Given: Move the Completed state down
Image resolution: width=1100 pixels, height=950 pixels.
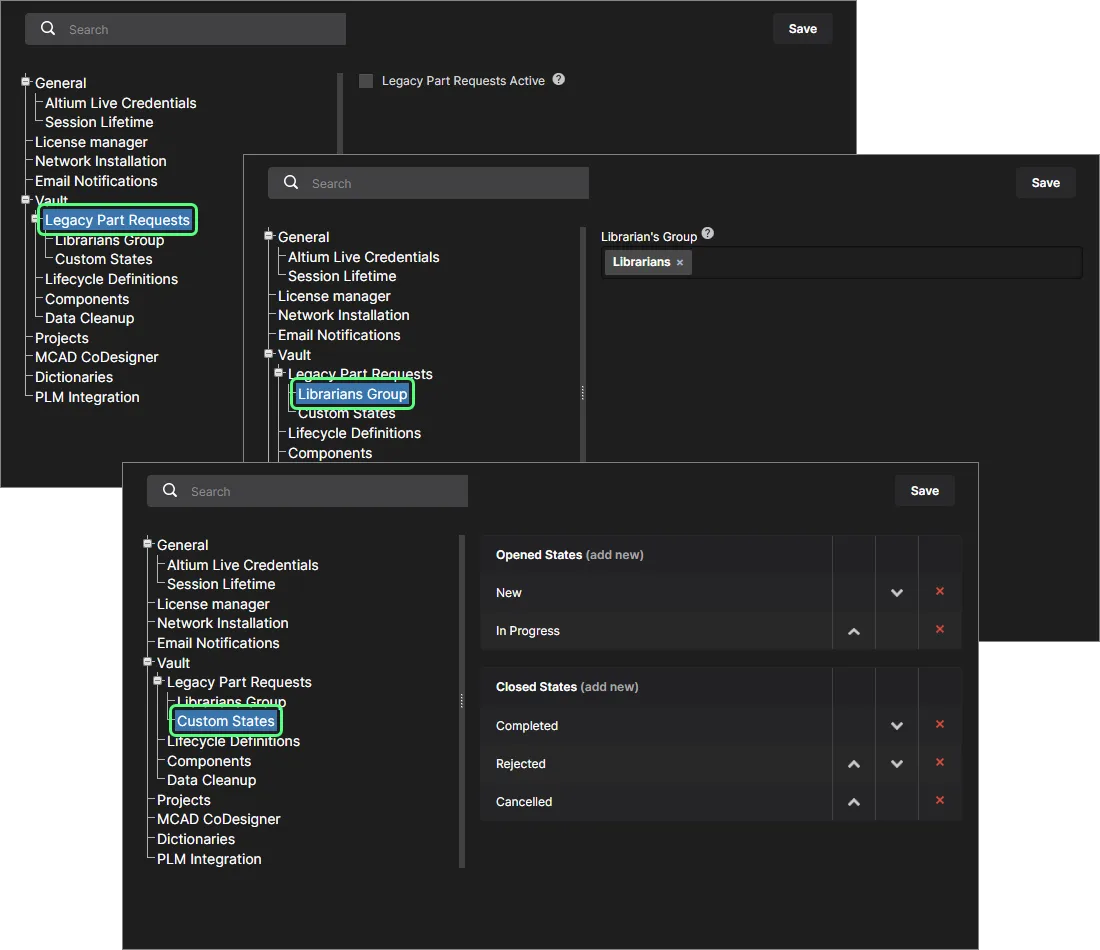Looking at the screenshot, I should [897, 726].
